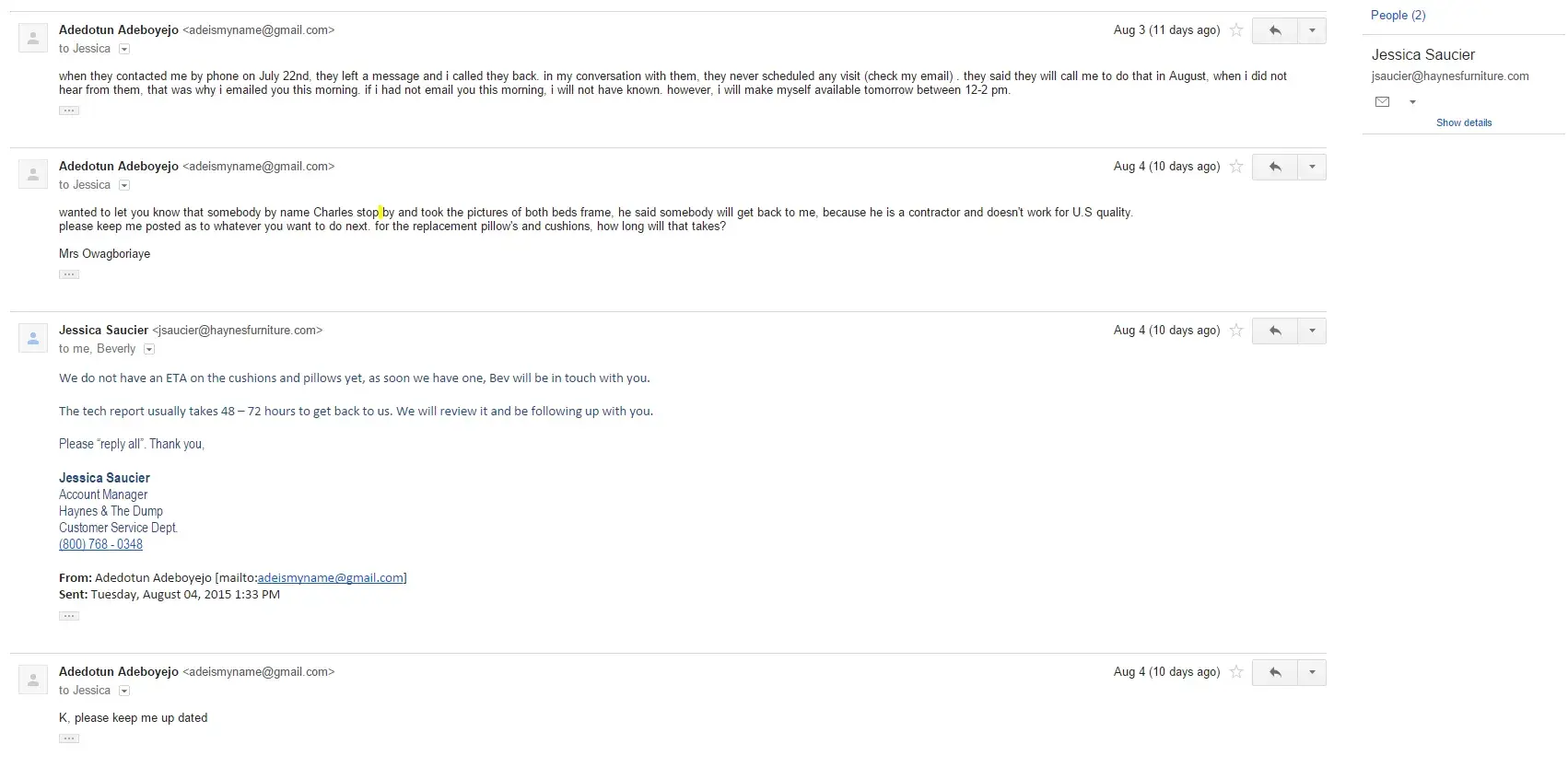1568x767 pixels.
Task: Reply to the Aug 3 message
Action: tap(1275, 30)
